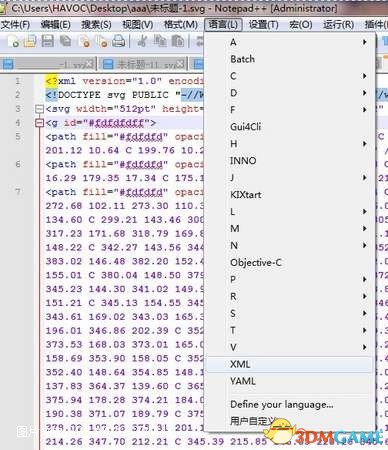Click the Copy toolbar icon

160,41
